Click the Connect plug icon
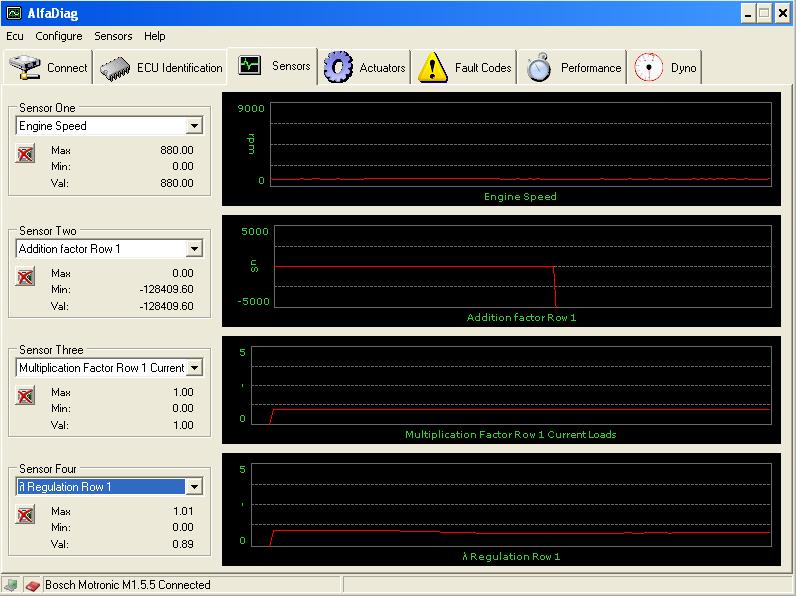 [26, 68]
